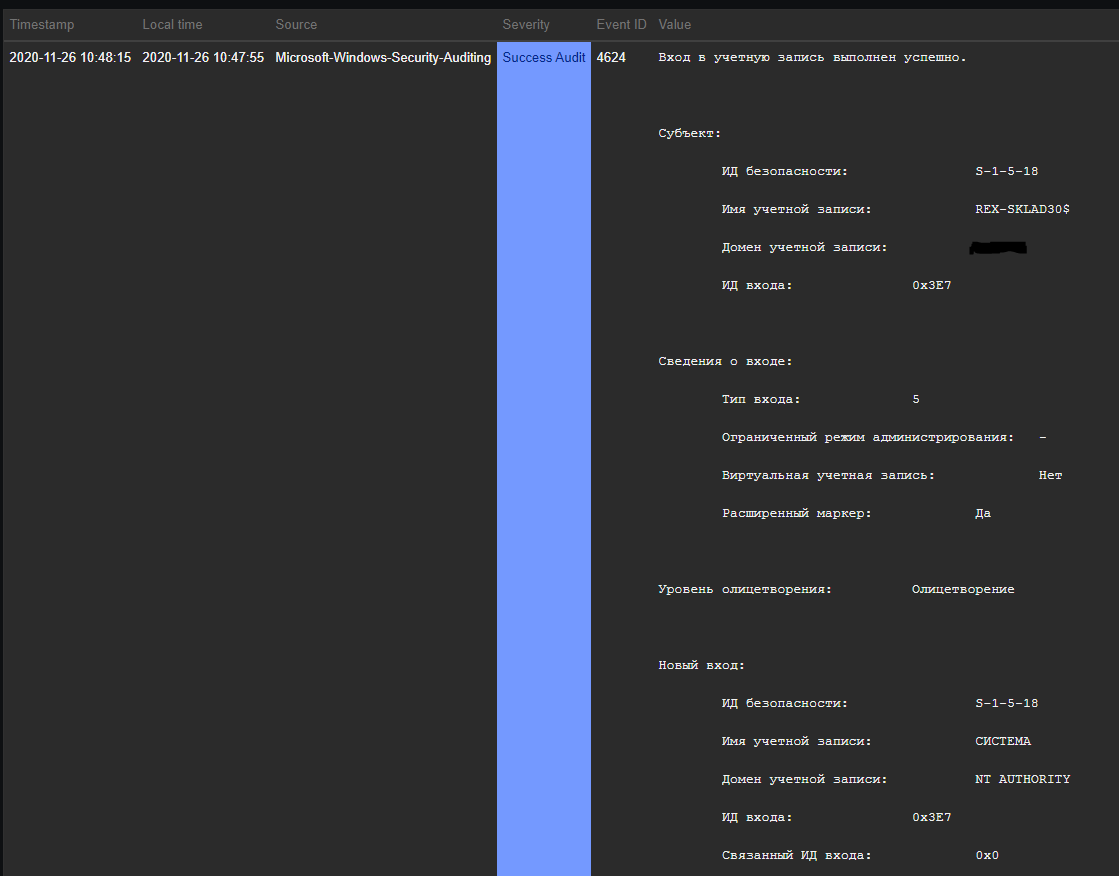Select the Microsoft-Windows-Security-Auditing source text

point(382,57)
